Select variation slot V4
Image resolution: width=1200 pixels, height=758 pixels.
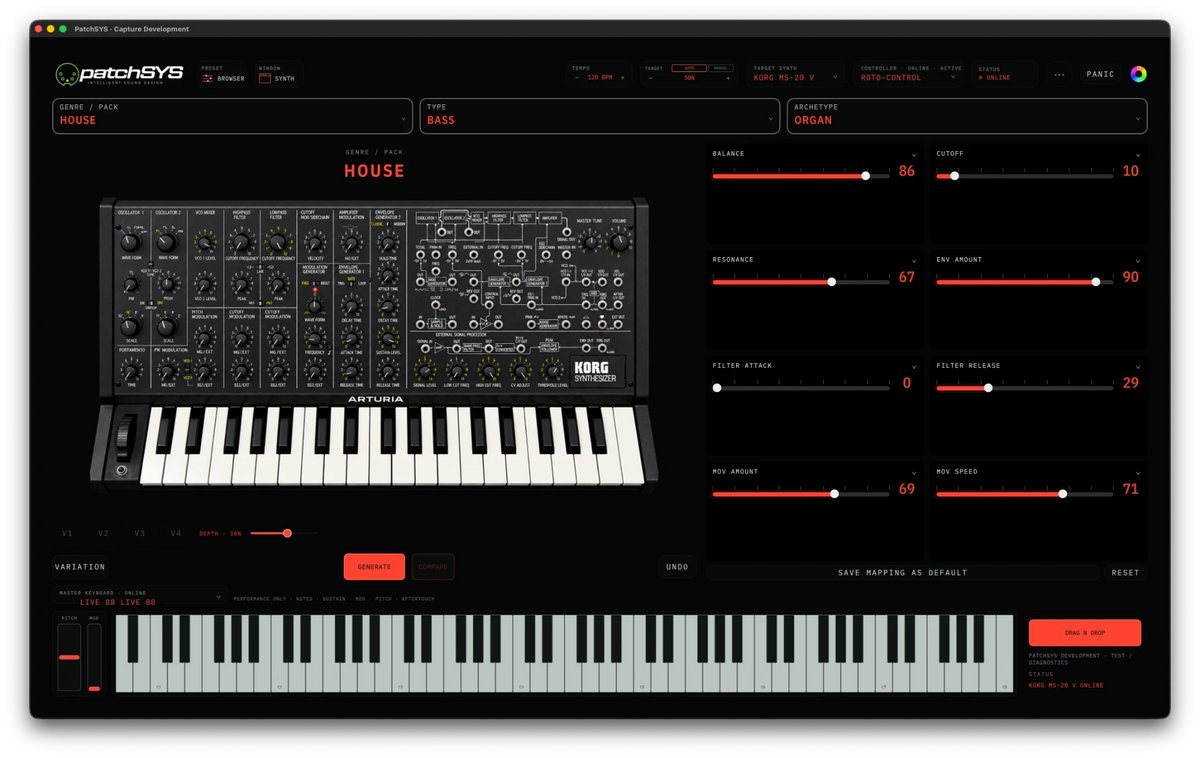[176, 533]
